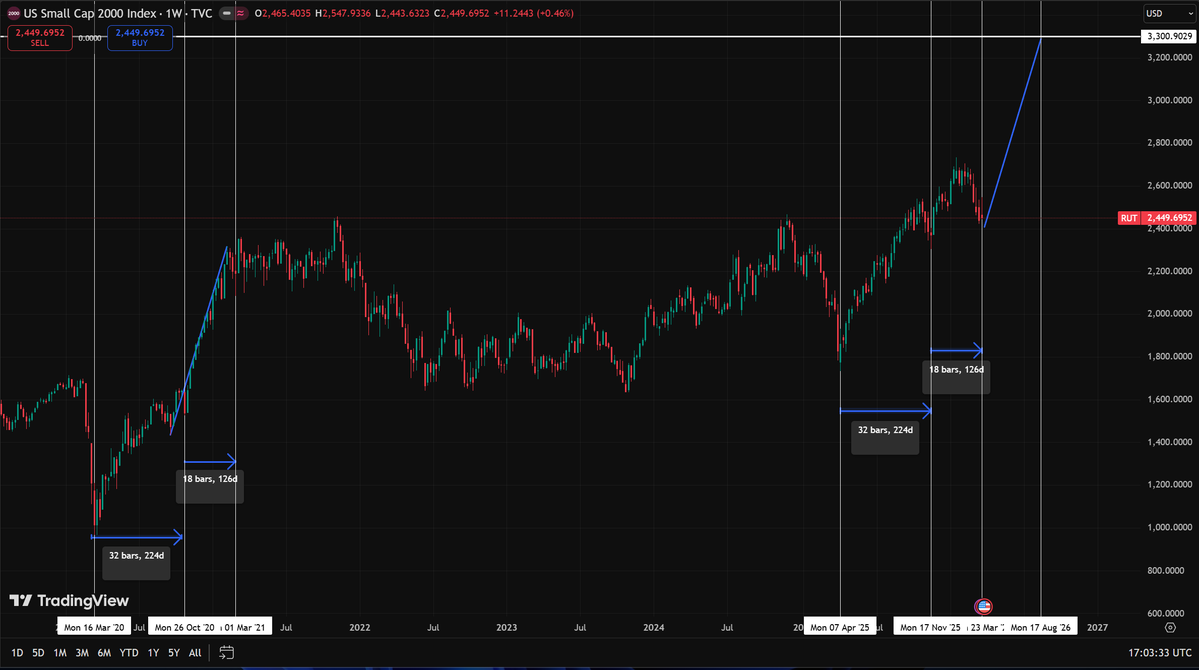
Task: Click the 3,000.0000 price scale label
Action: click(1170, 100)
